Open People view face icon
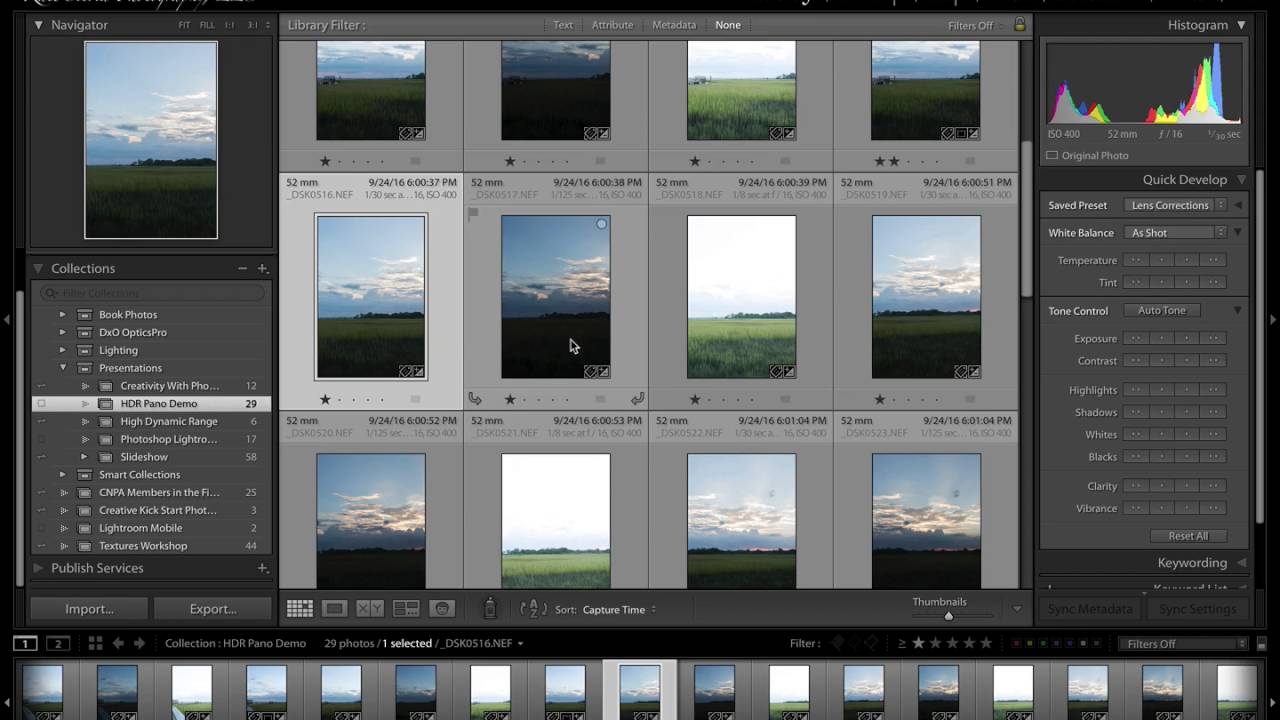Viewport: 1280px width, 720px height. 442,609
